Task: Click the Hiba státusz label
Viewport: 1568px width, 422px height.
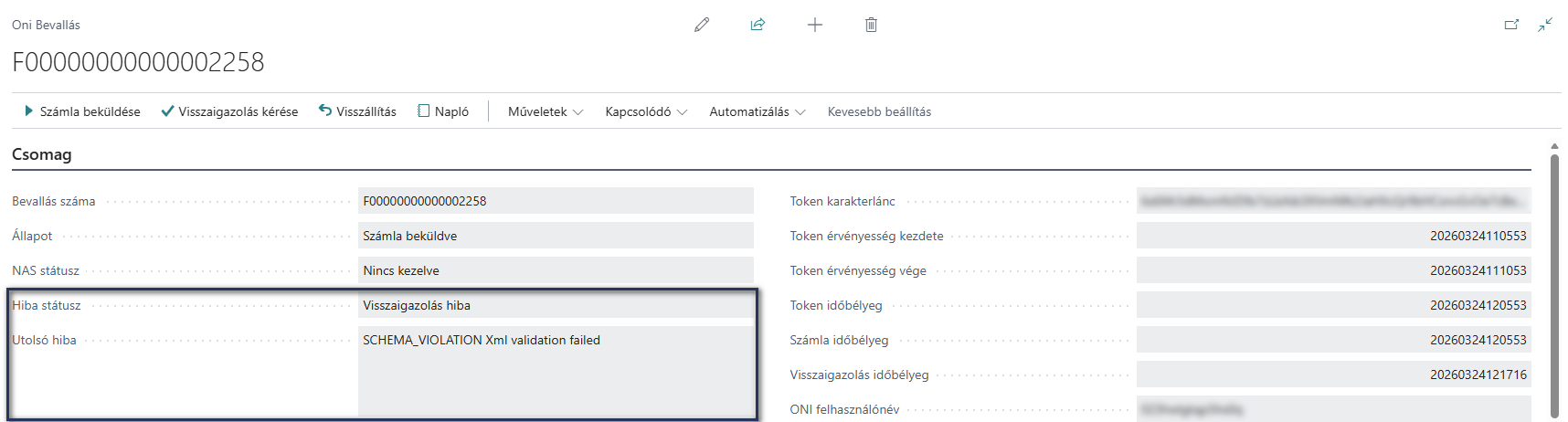Action: 47,305
